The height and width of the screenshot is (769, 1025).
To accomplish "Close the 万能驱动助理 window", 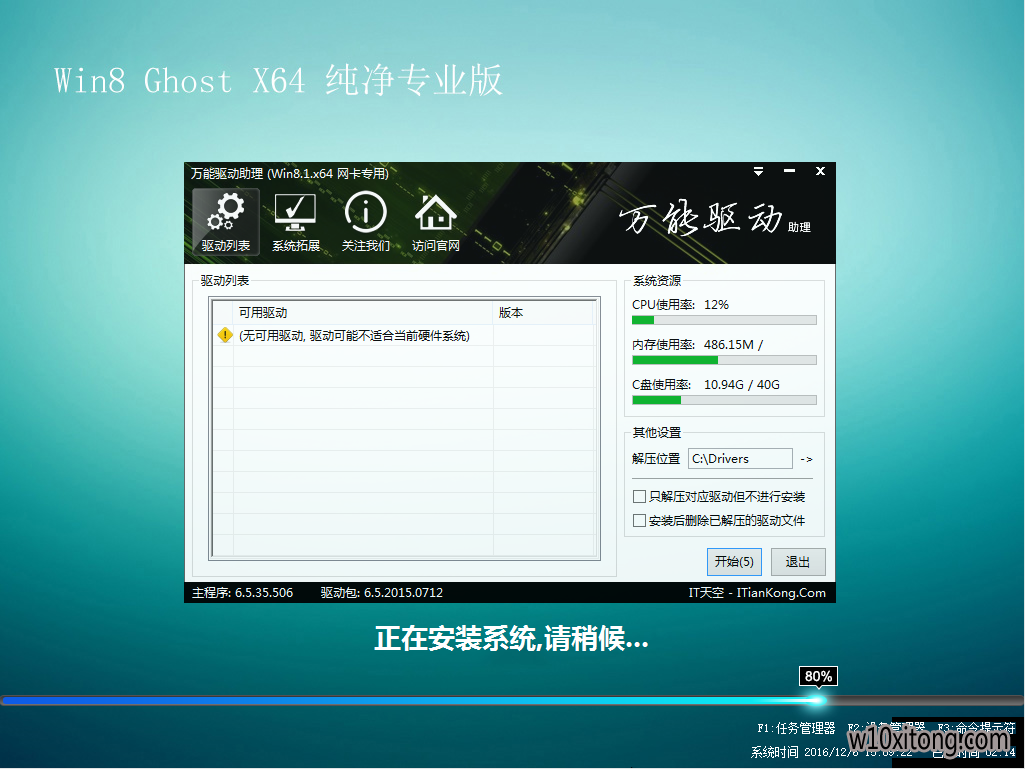I will 820,172.
